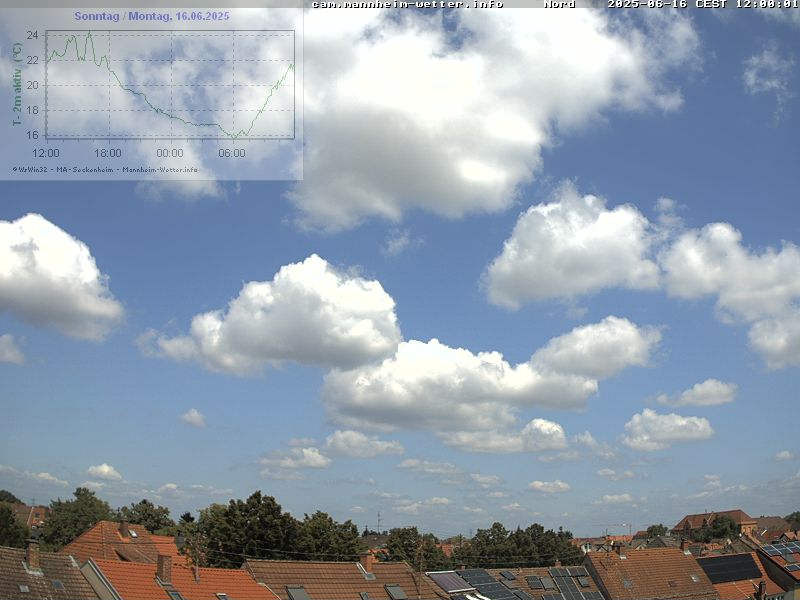Click the 18:00 tick on the temperature chart
Viewport: 800px width, 600px height.
coord(108,153)
